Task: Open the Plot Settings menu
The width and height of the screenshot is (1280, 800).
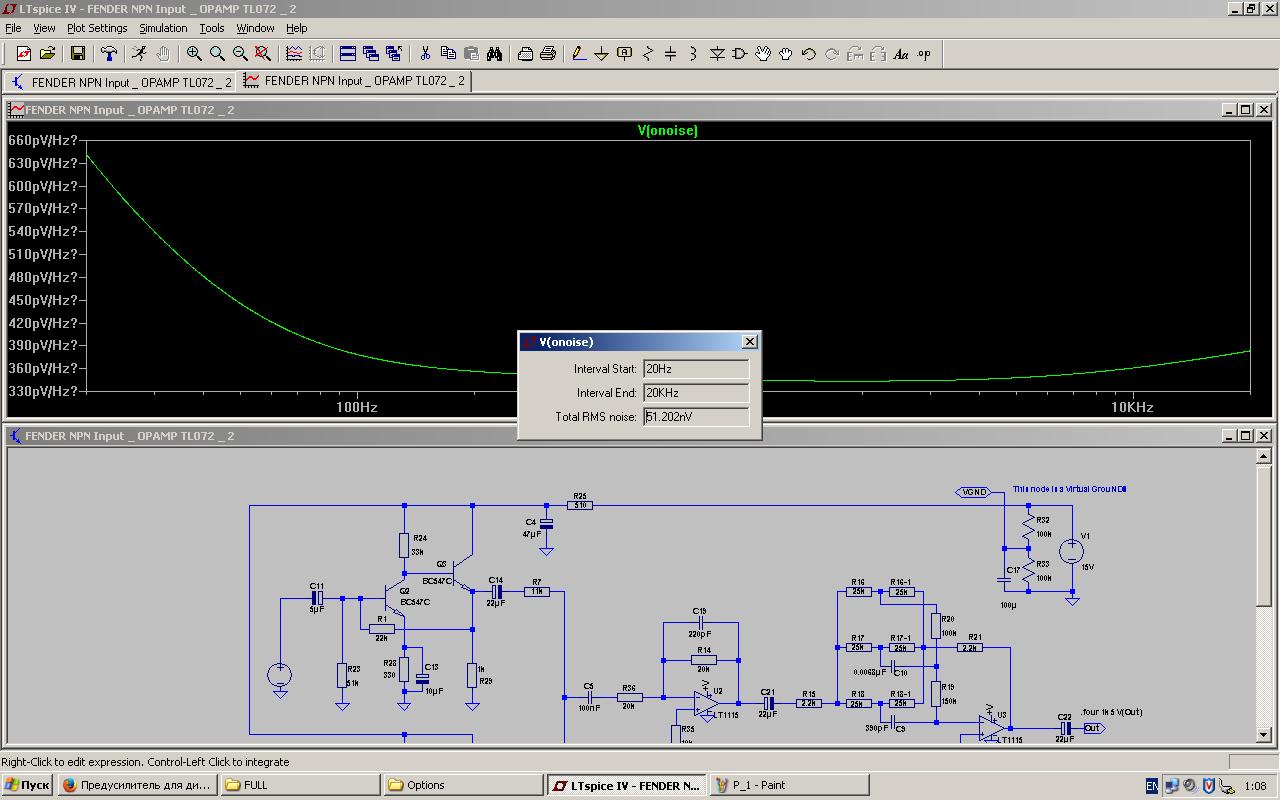Action: (x=97, y=28)
